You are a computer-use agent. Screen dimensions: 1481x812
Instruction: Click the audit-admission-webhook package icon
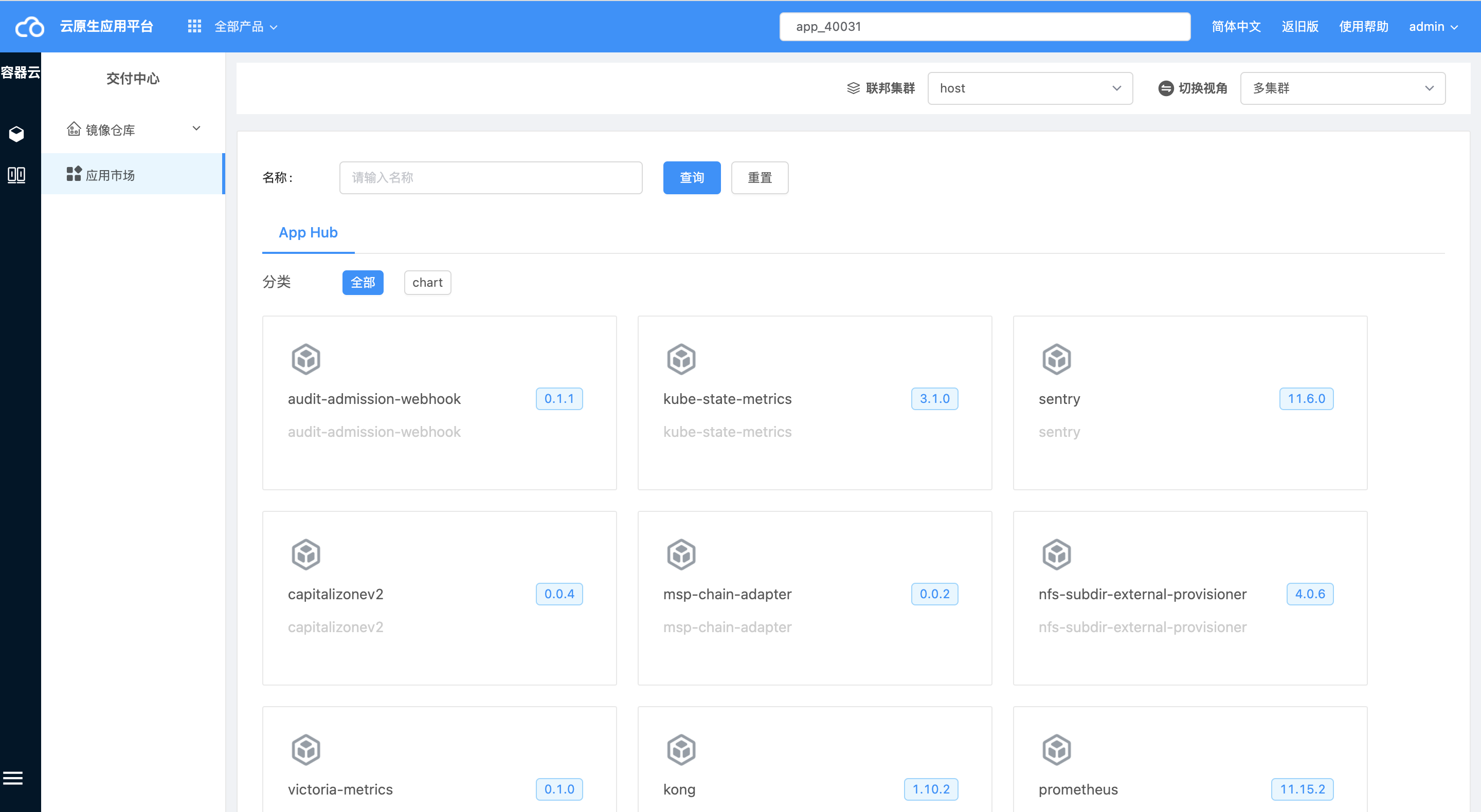[306, 359]
